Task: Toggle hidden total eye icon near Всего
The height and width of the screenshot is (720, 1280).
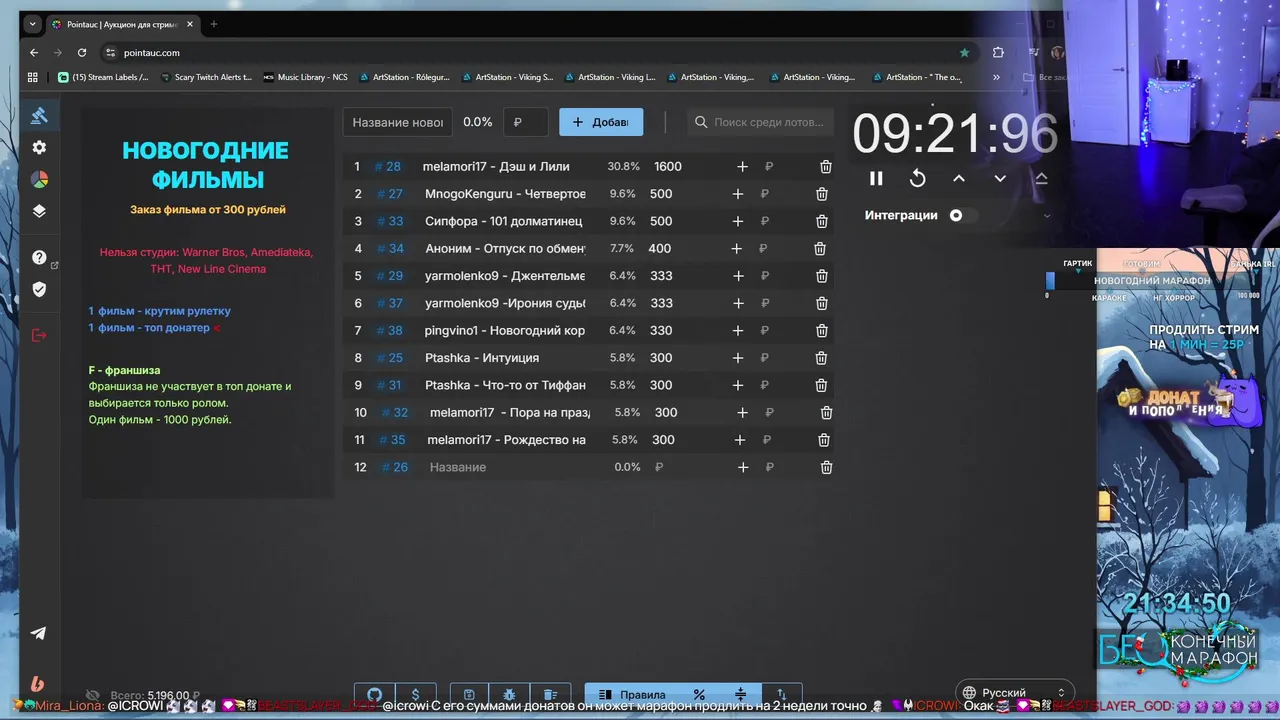Action: (x=93, y=695)
